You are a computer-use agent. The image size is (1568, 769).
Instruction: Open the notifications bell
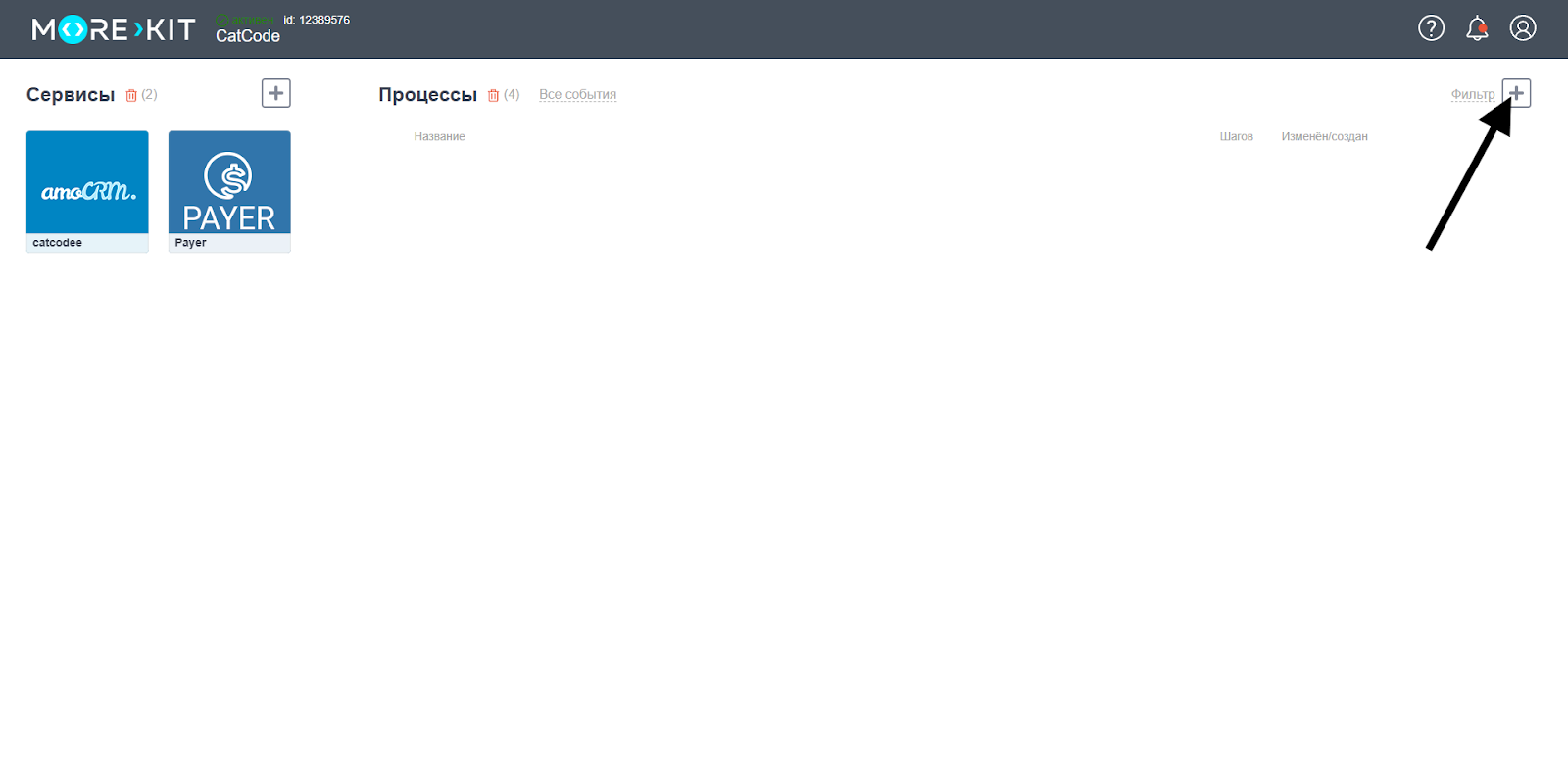pos(1477,28)
